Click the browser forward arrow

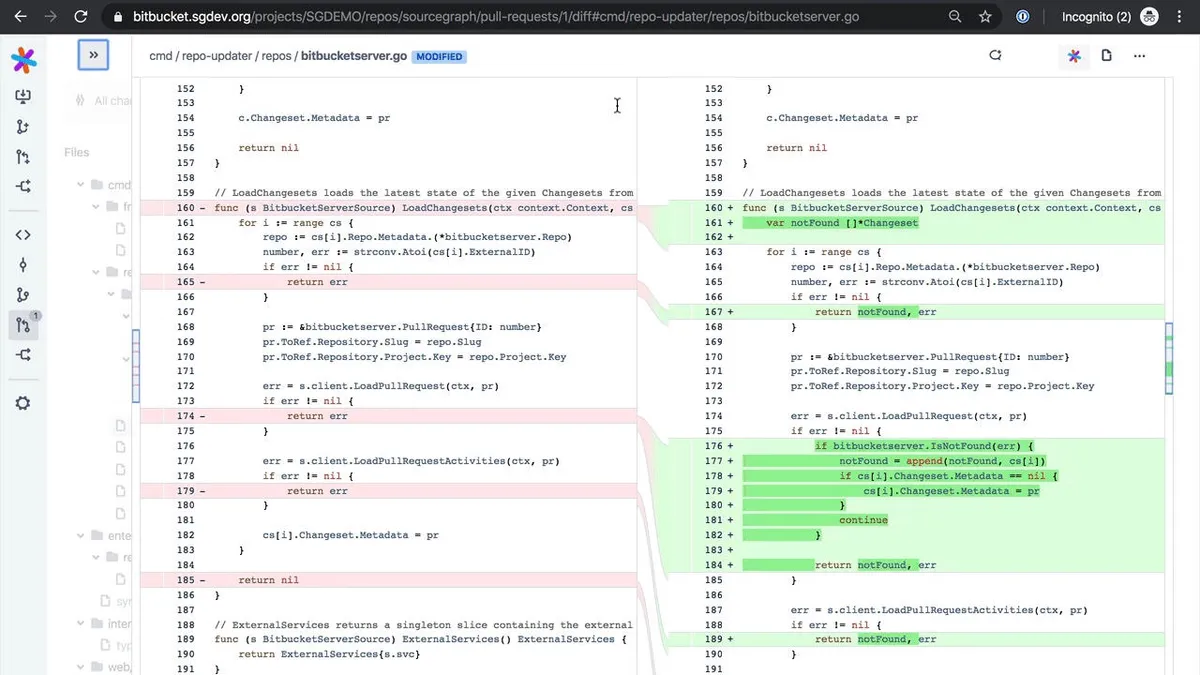coord(50,17)
